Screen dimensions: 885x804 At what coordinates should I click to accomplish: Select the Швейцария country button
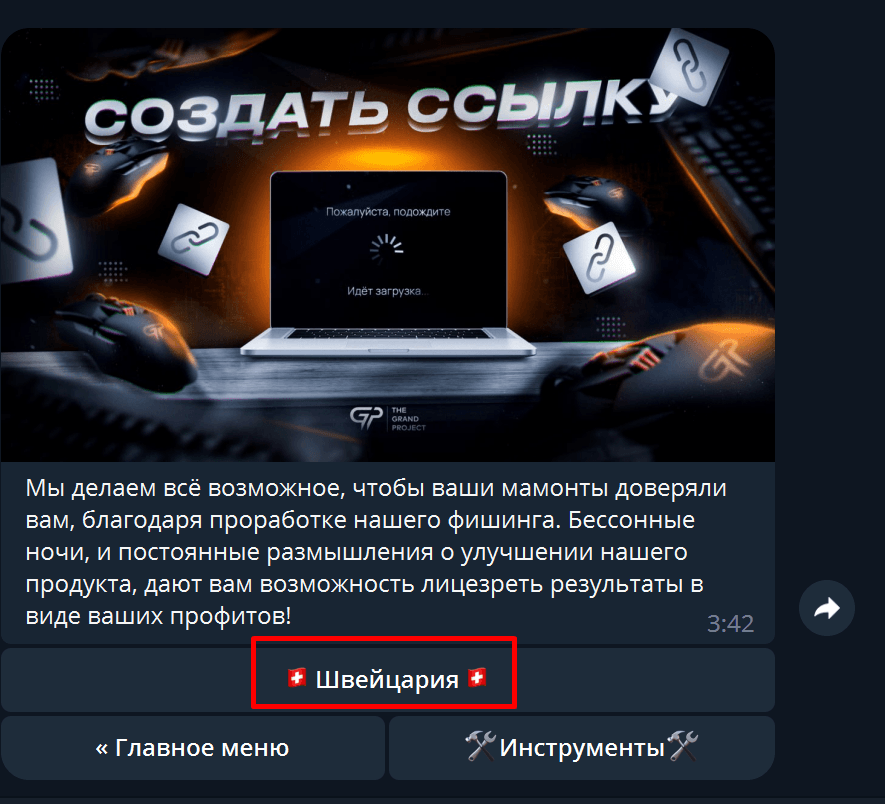pos(388,680)
